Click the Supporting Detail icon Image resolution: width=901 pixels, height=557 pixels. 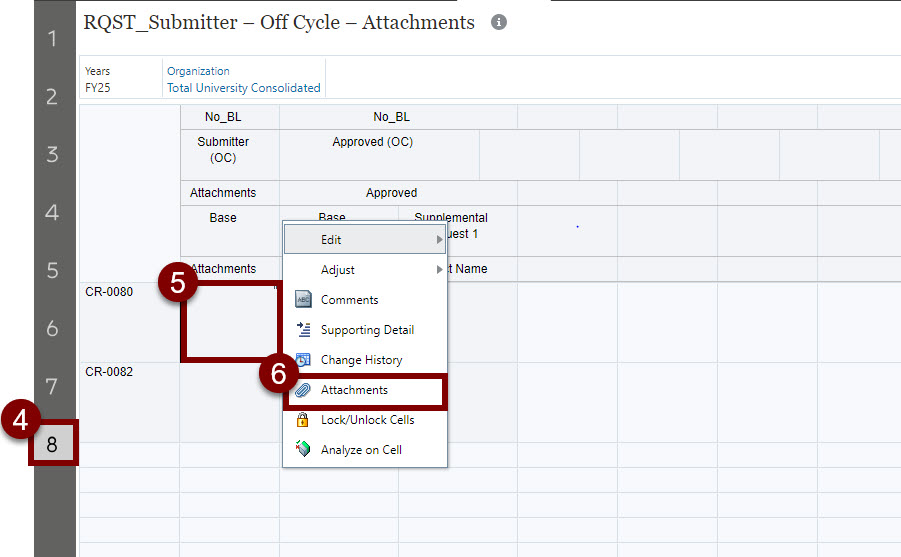pos(303,330)
